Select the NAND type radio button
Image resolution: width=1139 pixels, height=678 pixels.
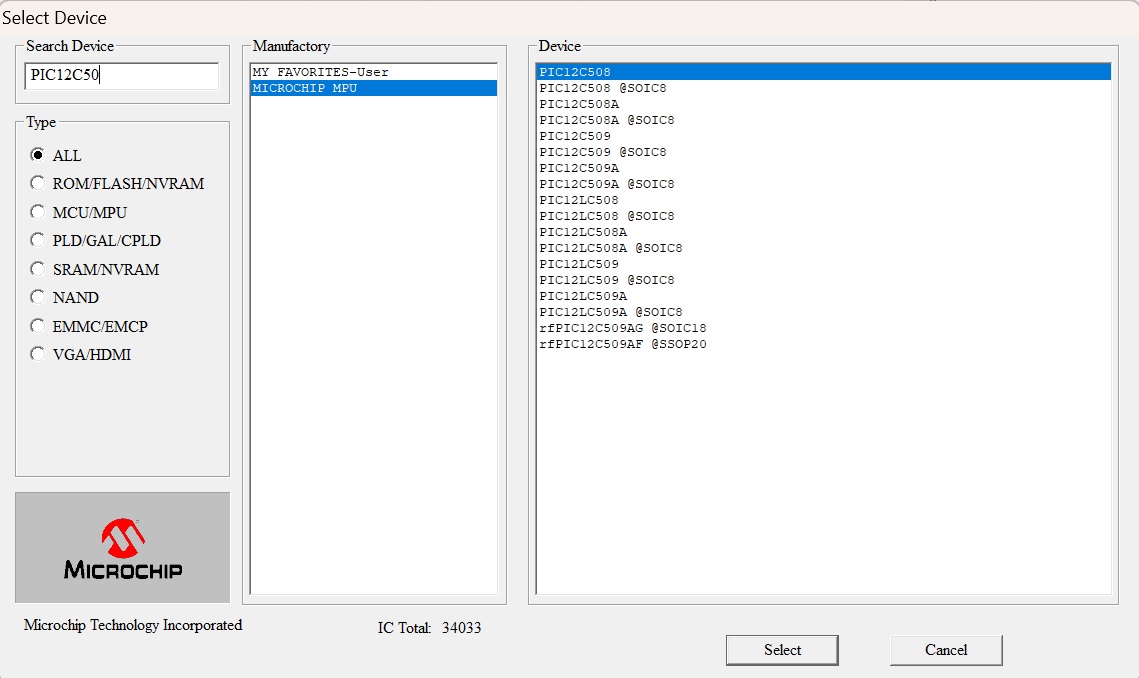(38, 297)
